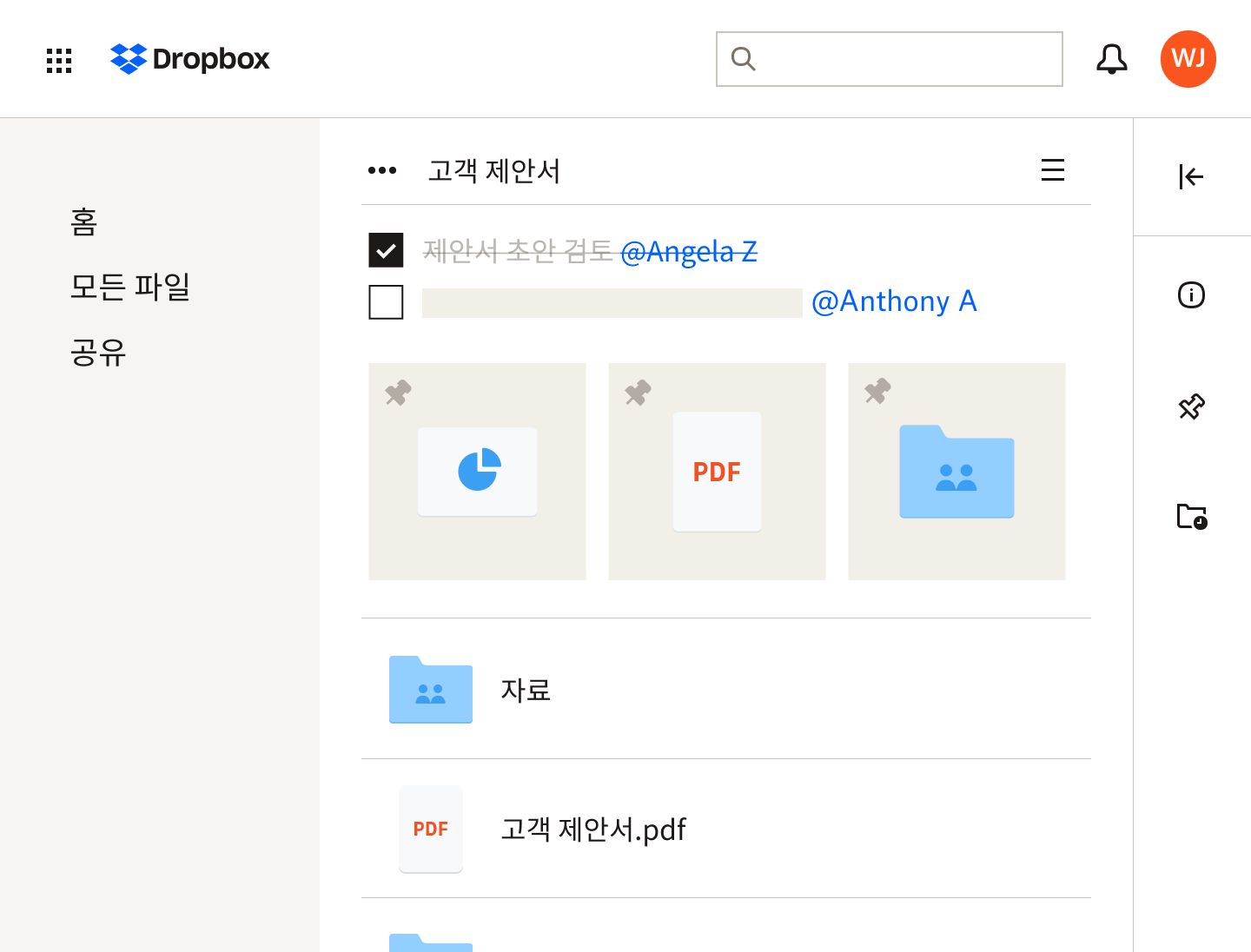Toggle the pin on the pie chart thumbnail

[x=397, y=393]
